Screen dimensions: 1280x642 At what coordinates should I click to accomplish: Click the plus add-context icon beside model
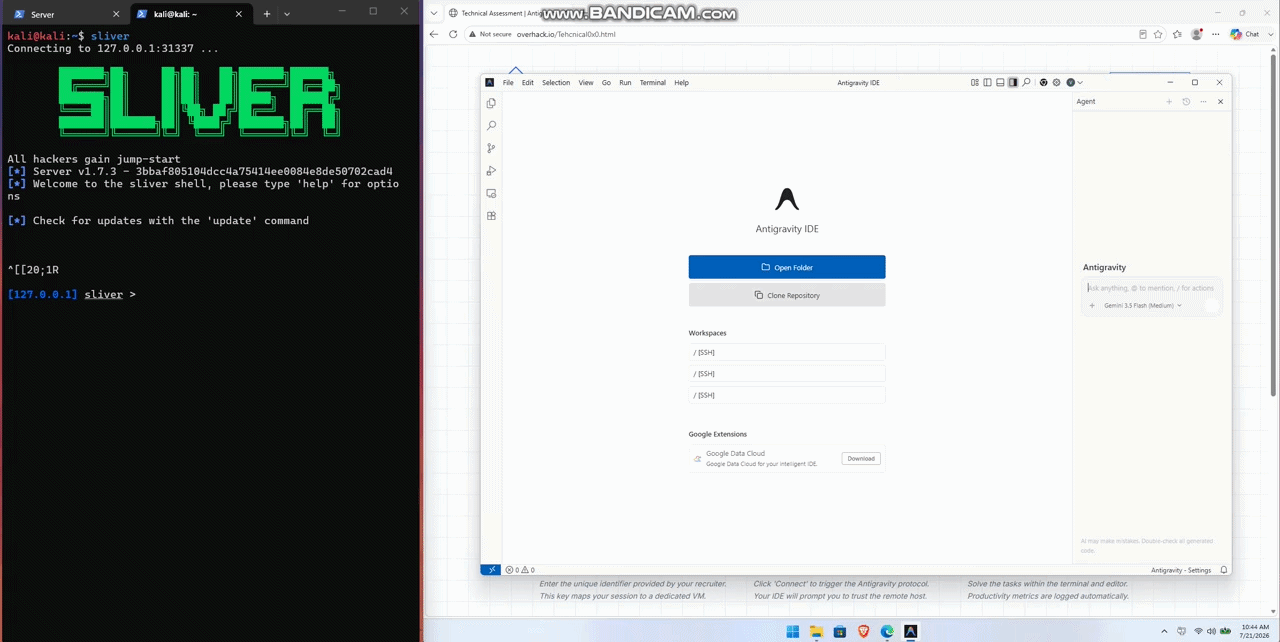1092,306
